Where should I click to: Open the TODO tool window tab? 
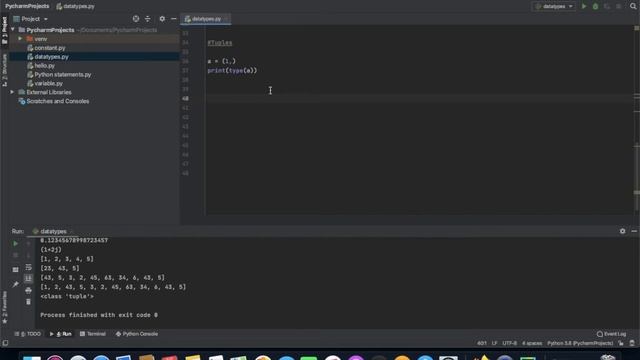(28, 334)
